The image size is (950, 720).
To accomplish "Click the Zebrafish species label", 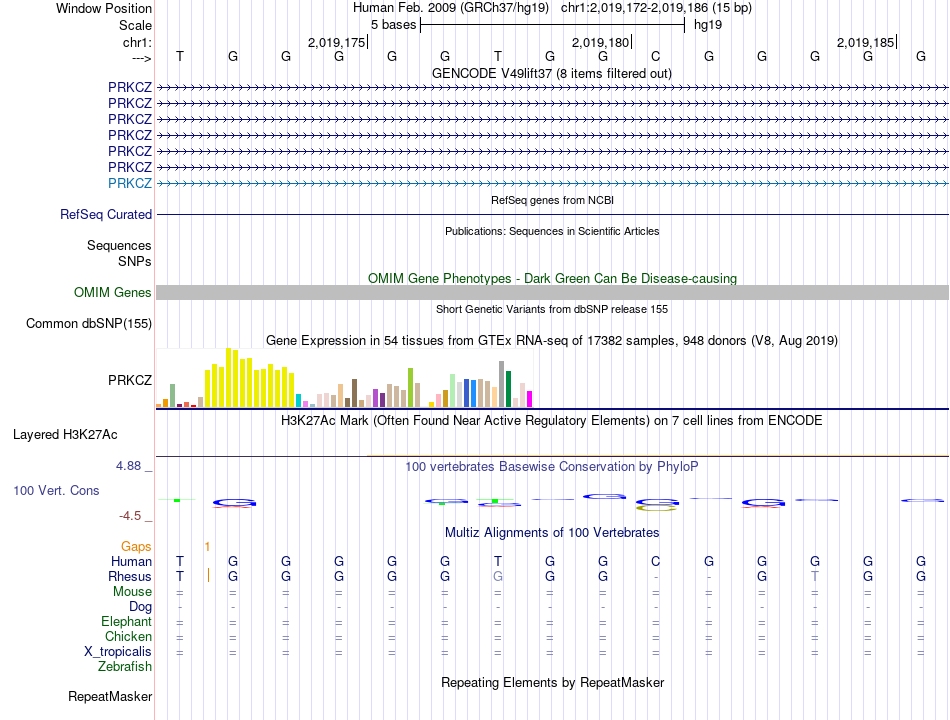I will coord(125,667).
